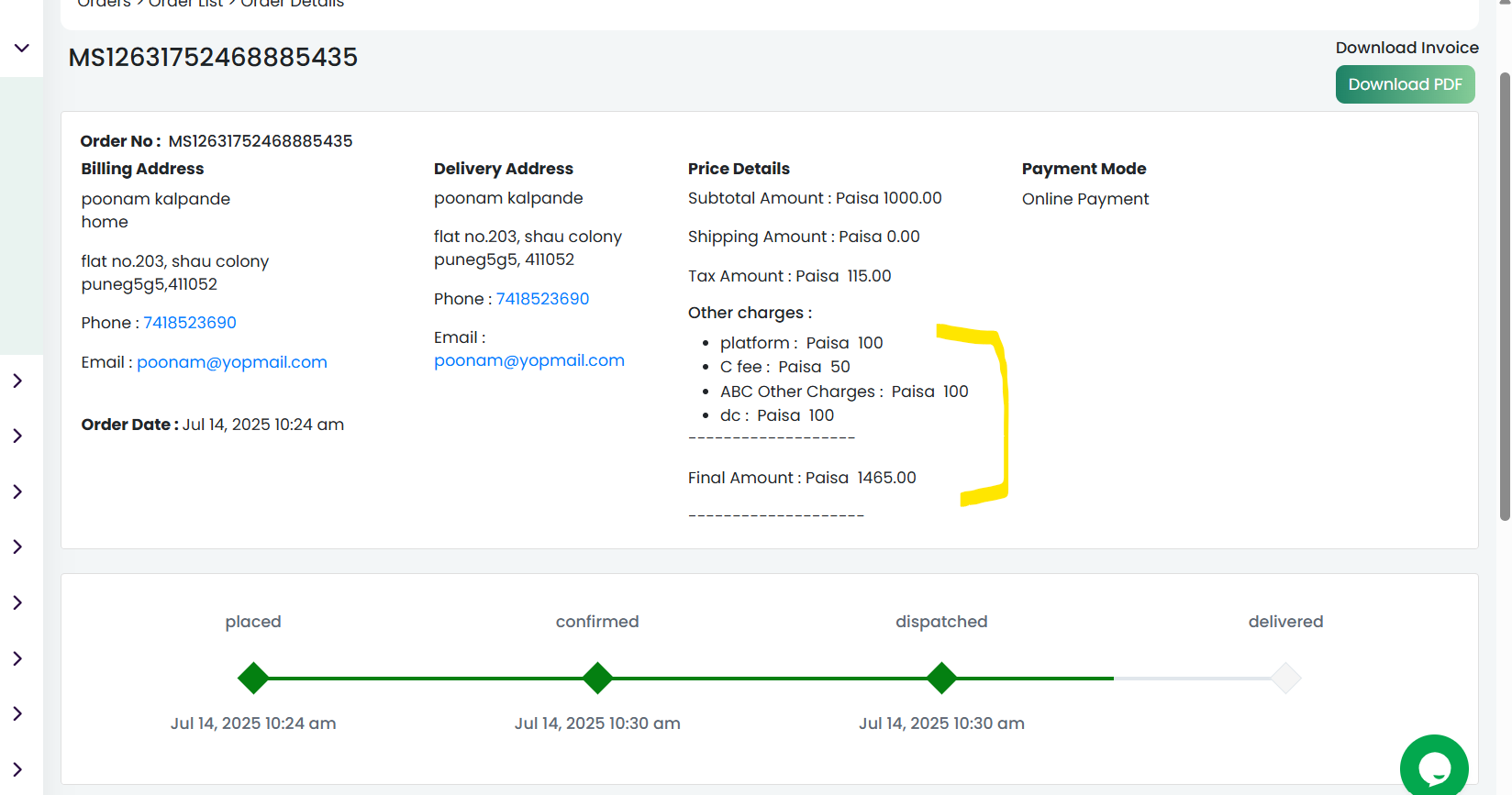Click ABC Other Charges : Paisa 100
Screen dimensions: 1512x795
[x=844, y=392]
